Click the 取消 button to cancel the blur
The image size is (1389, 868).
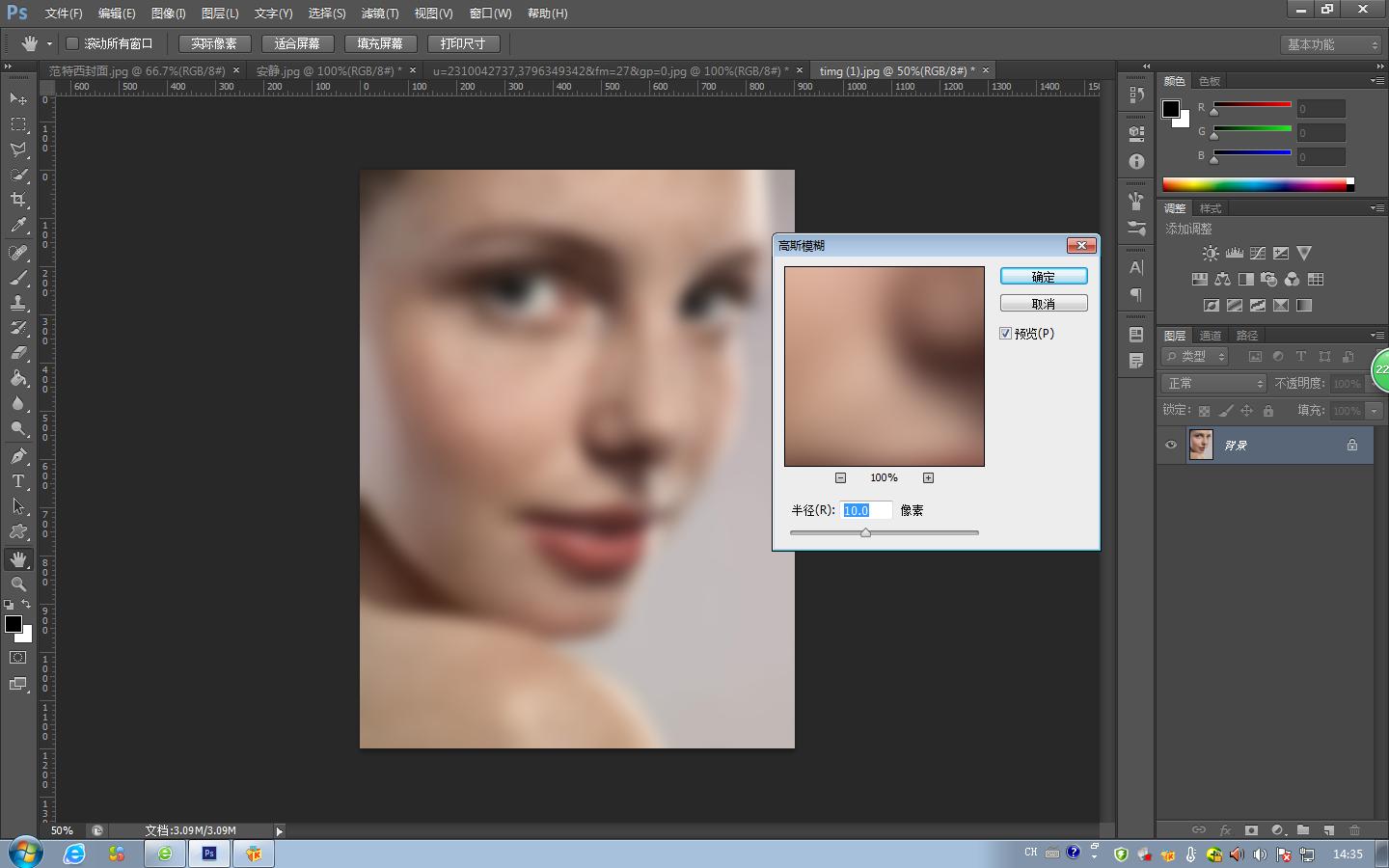1044,304
